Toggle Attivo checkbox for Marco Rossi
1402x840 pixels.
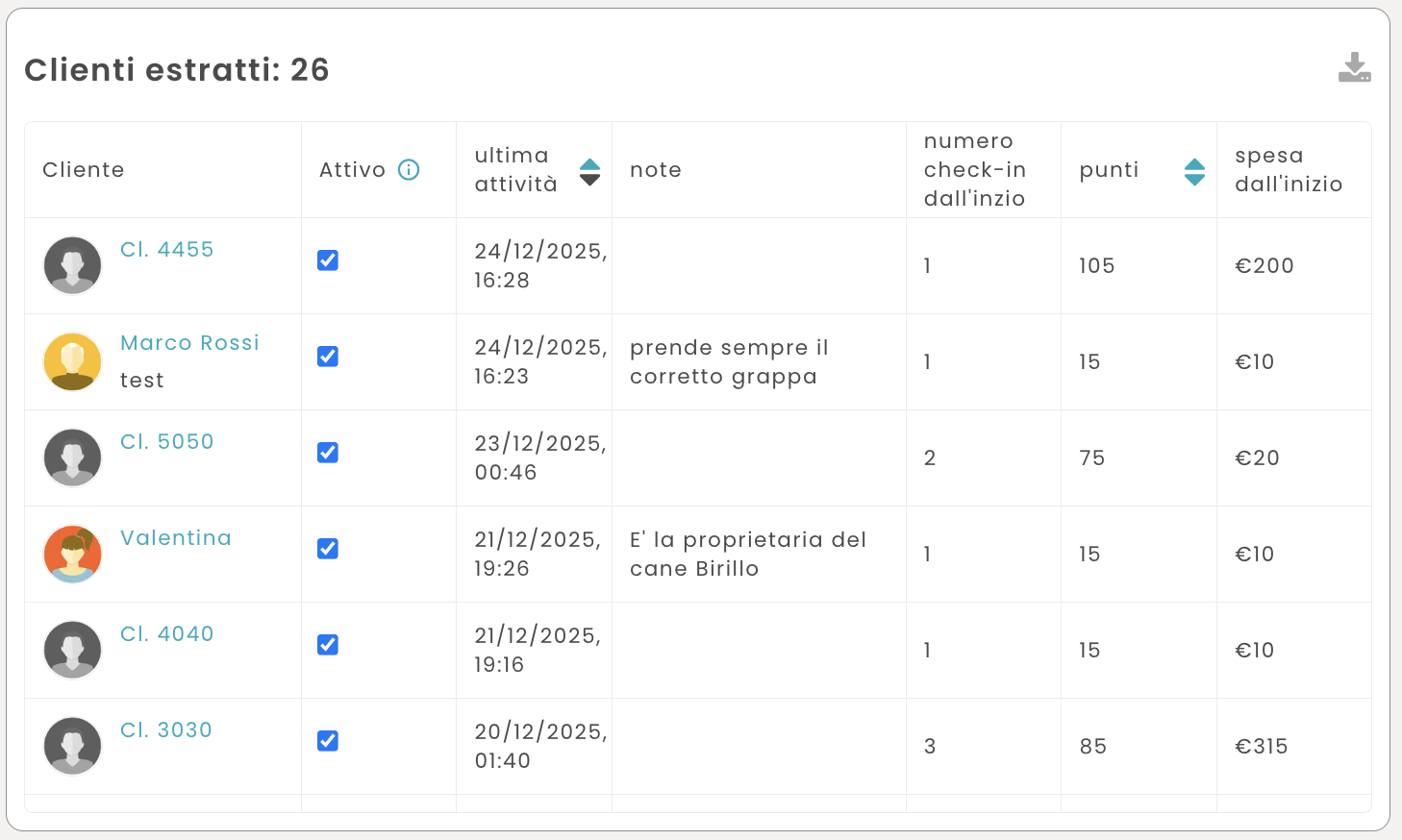[x=328, y=357]
